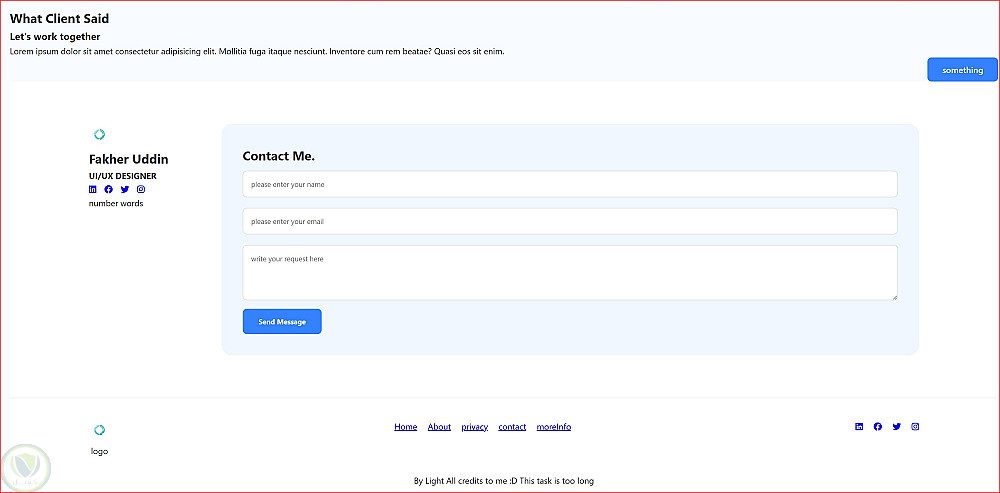Open Facebook icon under UI/UX DESIGNER
The height and width of the screenshot is (493, 1000).
(109, 189)
